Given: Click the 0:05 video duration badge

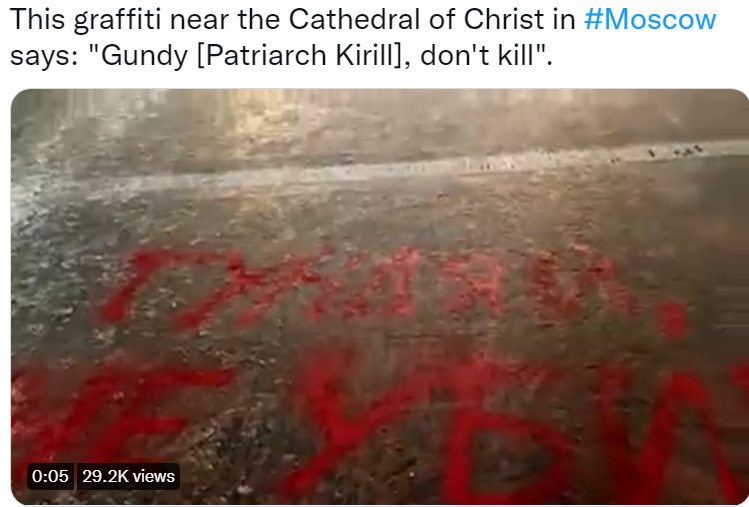Looking at the screenshot, I should point(50,476).
